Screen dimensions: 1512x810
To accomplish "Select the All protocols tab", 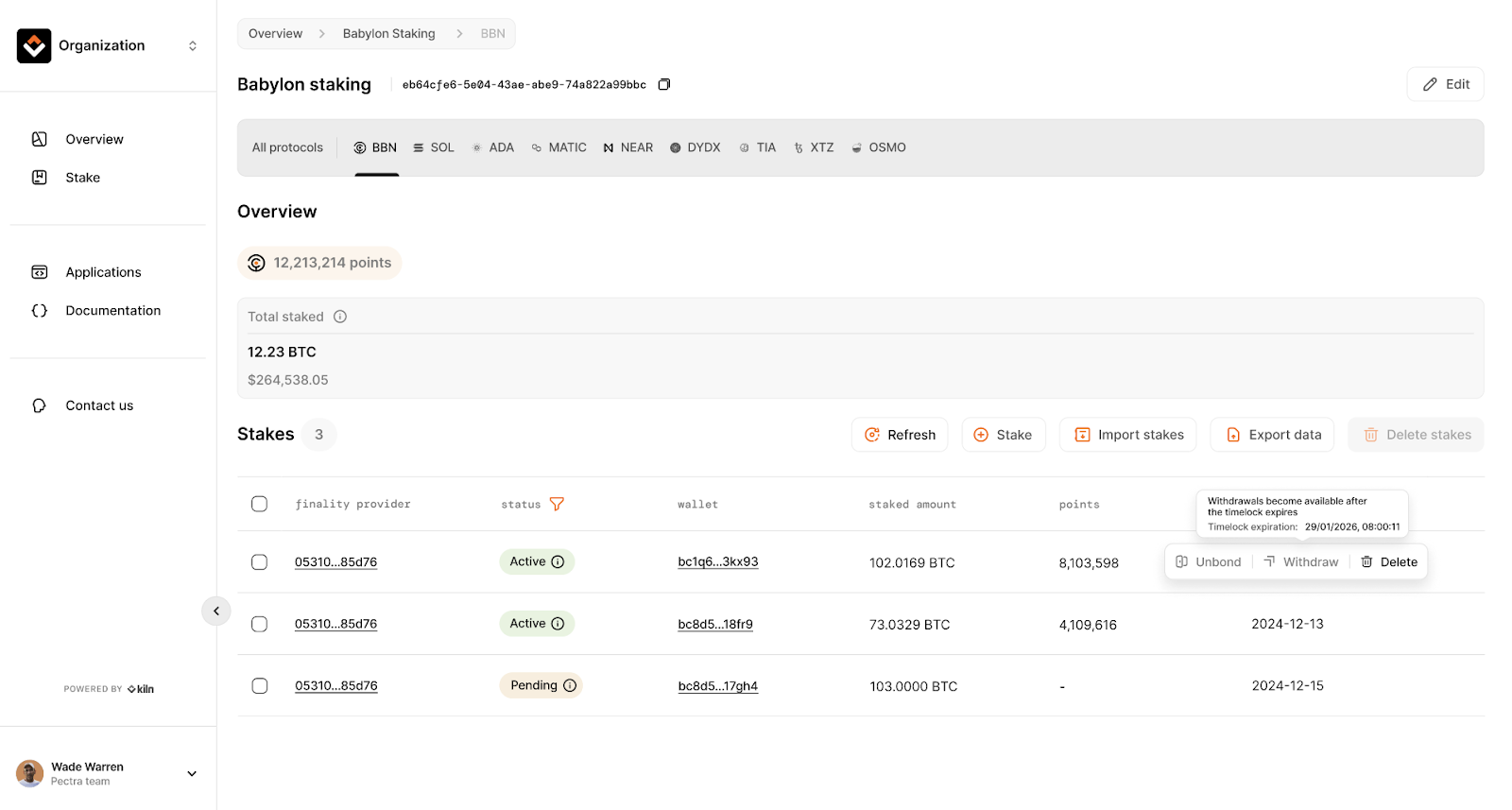I will coord(287,147).
